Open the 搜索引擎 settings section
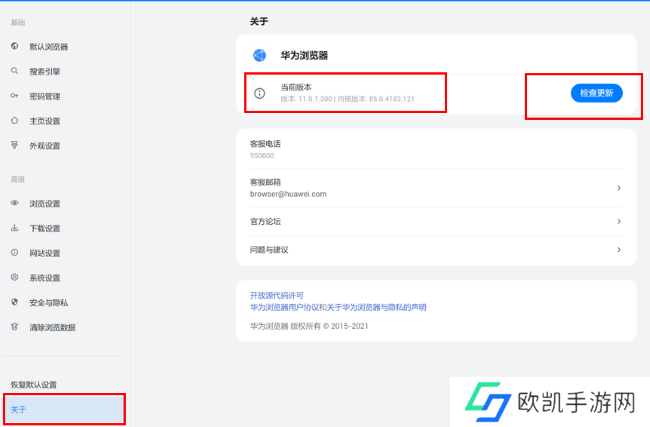Screen dimensions: 650x427 click(x=45, y=72)
